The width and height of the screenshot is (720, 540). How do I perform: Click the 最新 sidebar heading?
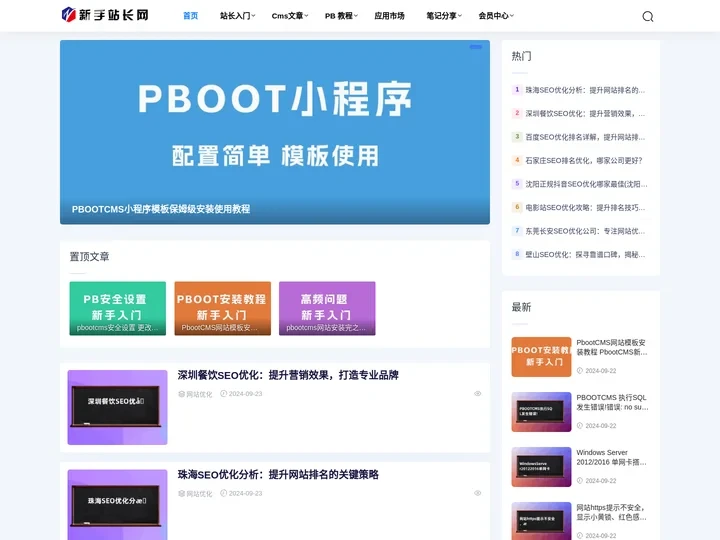pyautogui.click(x=522, y=307)
